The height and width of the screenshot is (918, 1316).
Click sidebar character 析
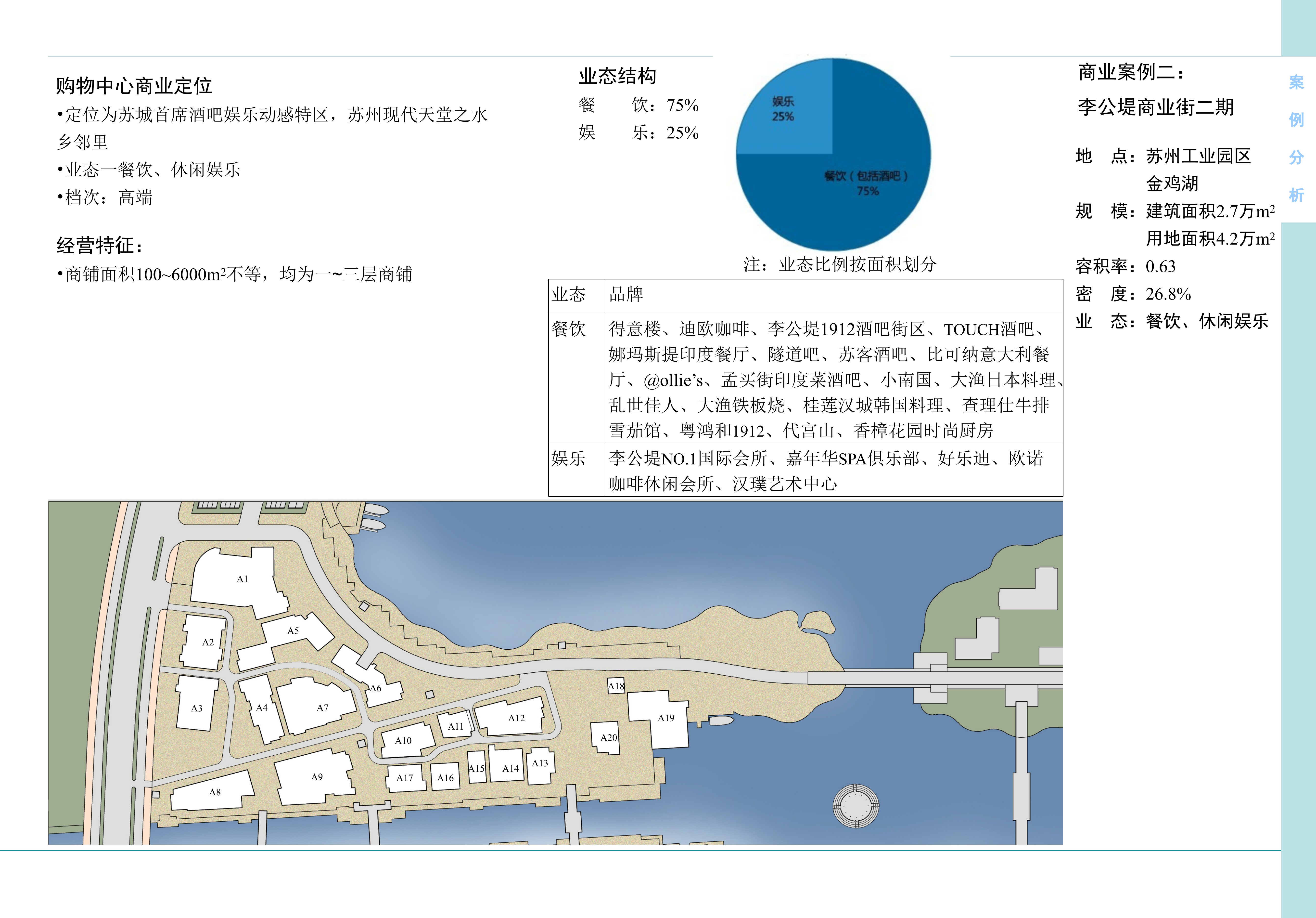pos(1297,195)
